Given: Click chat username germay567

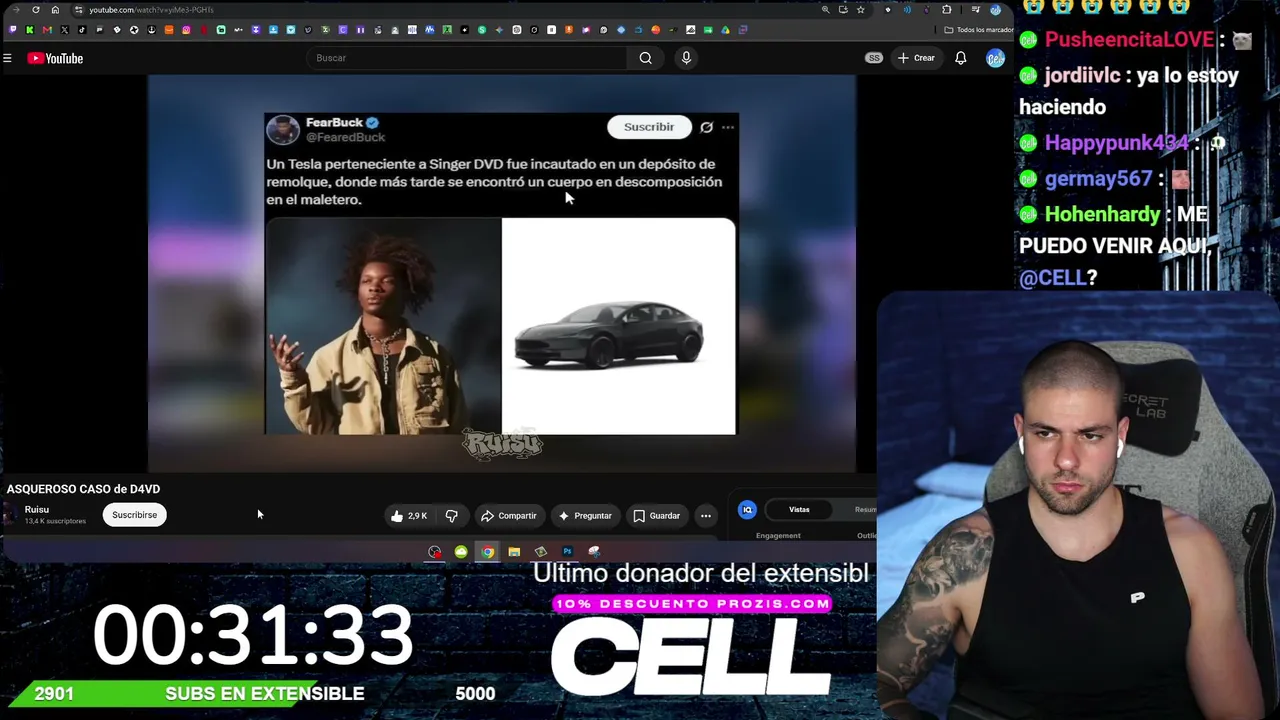Looking at the screenshot, I should tap(1099, 179).
